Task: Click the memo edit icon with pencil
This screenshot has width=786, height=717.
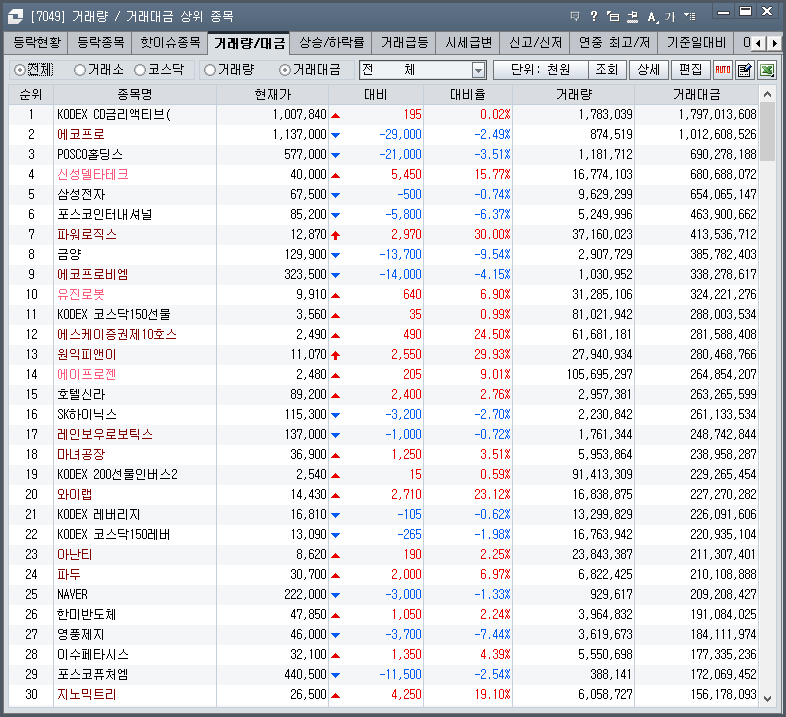Action: 745,70
